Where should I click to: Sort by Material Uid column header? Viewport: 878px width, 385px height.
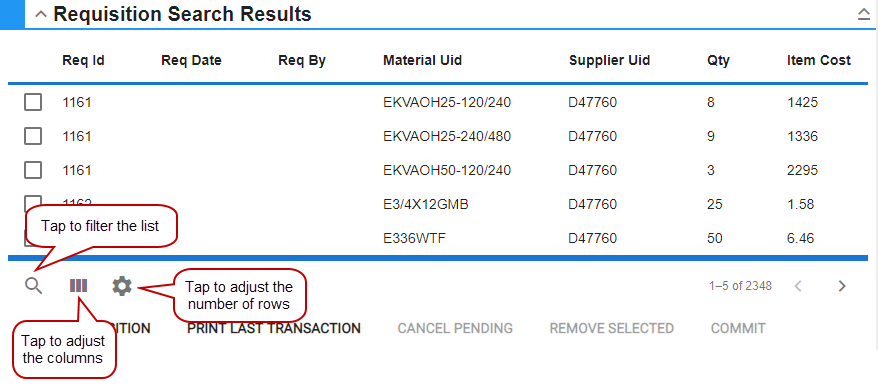click(x=423, y=60)
